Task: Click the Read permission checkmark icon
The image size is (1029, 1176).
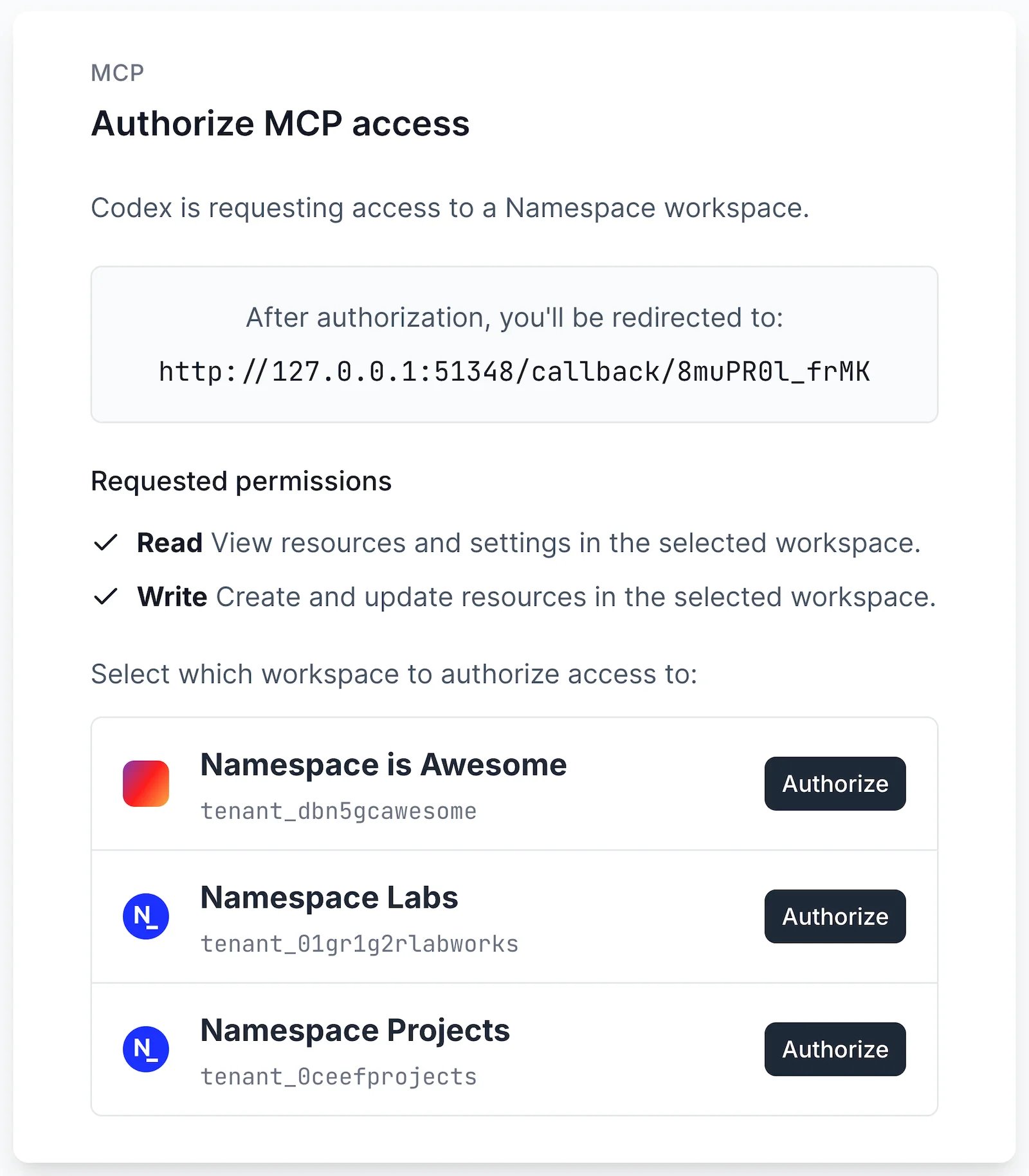Action: point(105,543)
